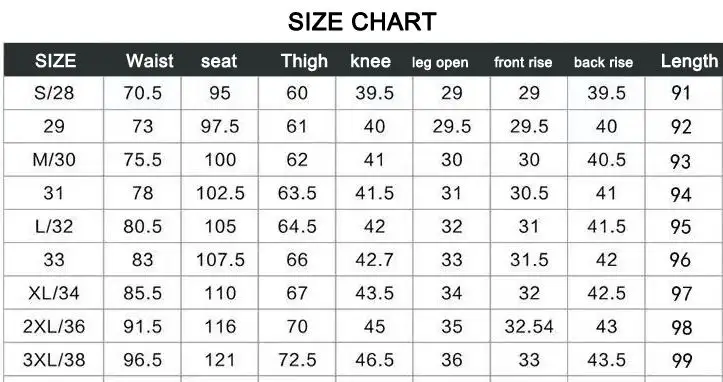Click the 3XL/38 size cell
Image resolution: width=723 pixels, height=382 pixels.
(x=54, y=360)
